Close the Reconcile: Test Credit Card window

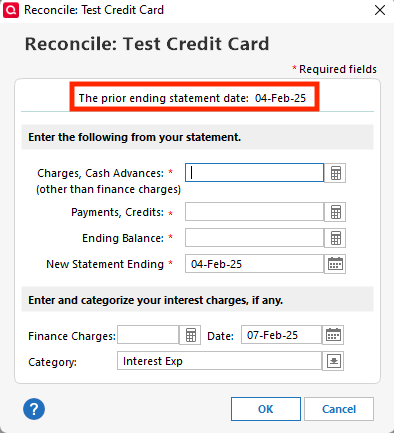click(380, 10)
